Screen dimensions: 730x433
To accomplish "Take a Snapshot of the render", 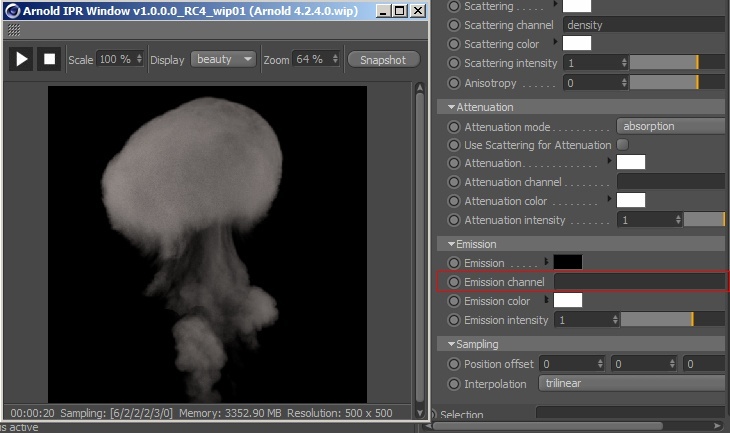I will coord(383,60).
